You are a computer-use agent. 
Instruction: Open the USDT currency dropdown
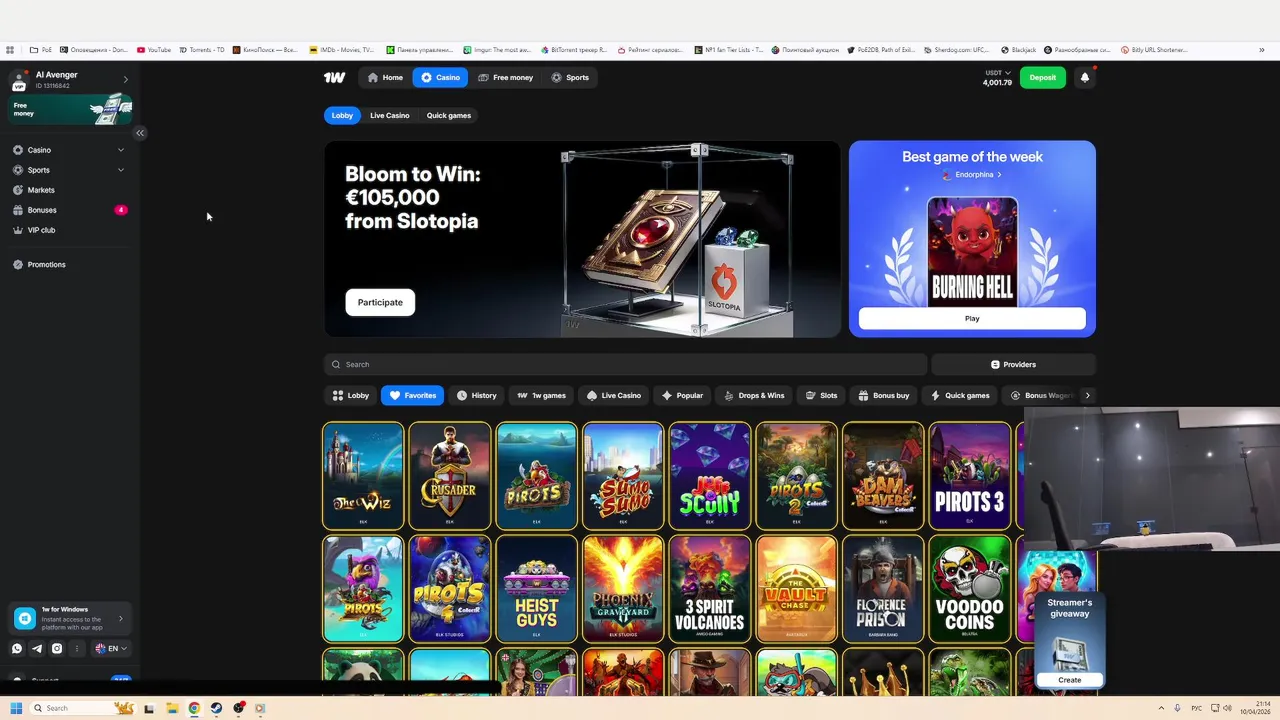click(997, 77)
